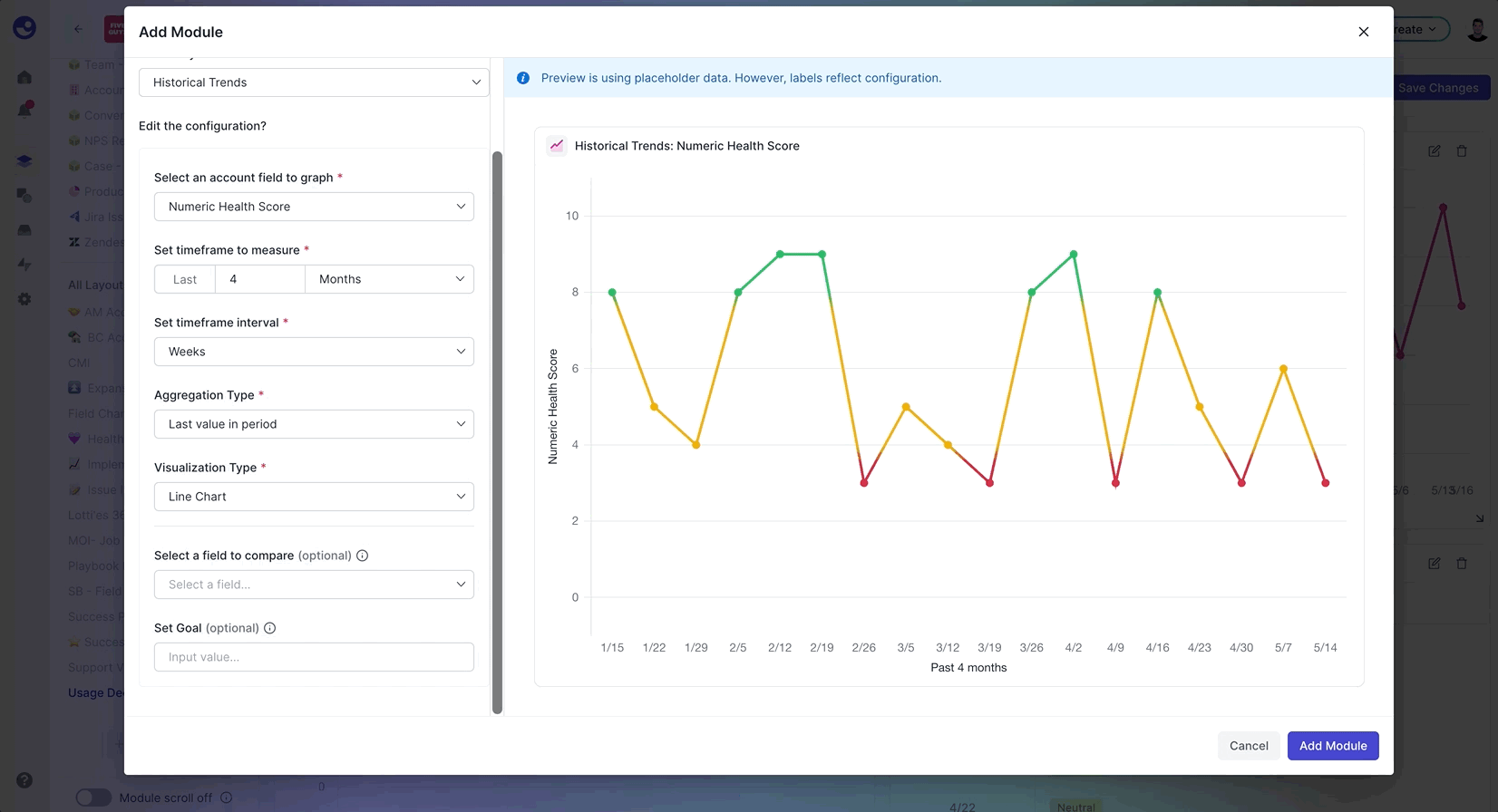The width and height of the screenshot is (1498, 812).
Task: Click the lower trash icon in background
Action: coord(1462,564)
